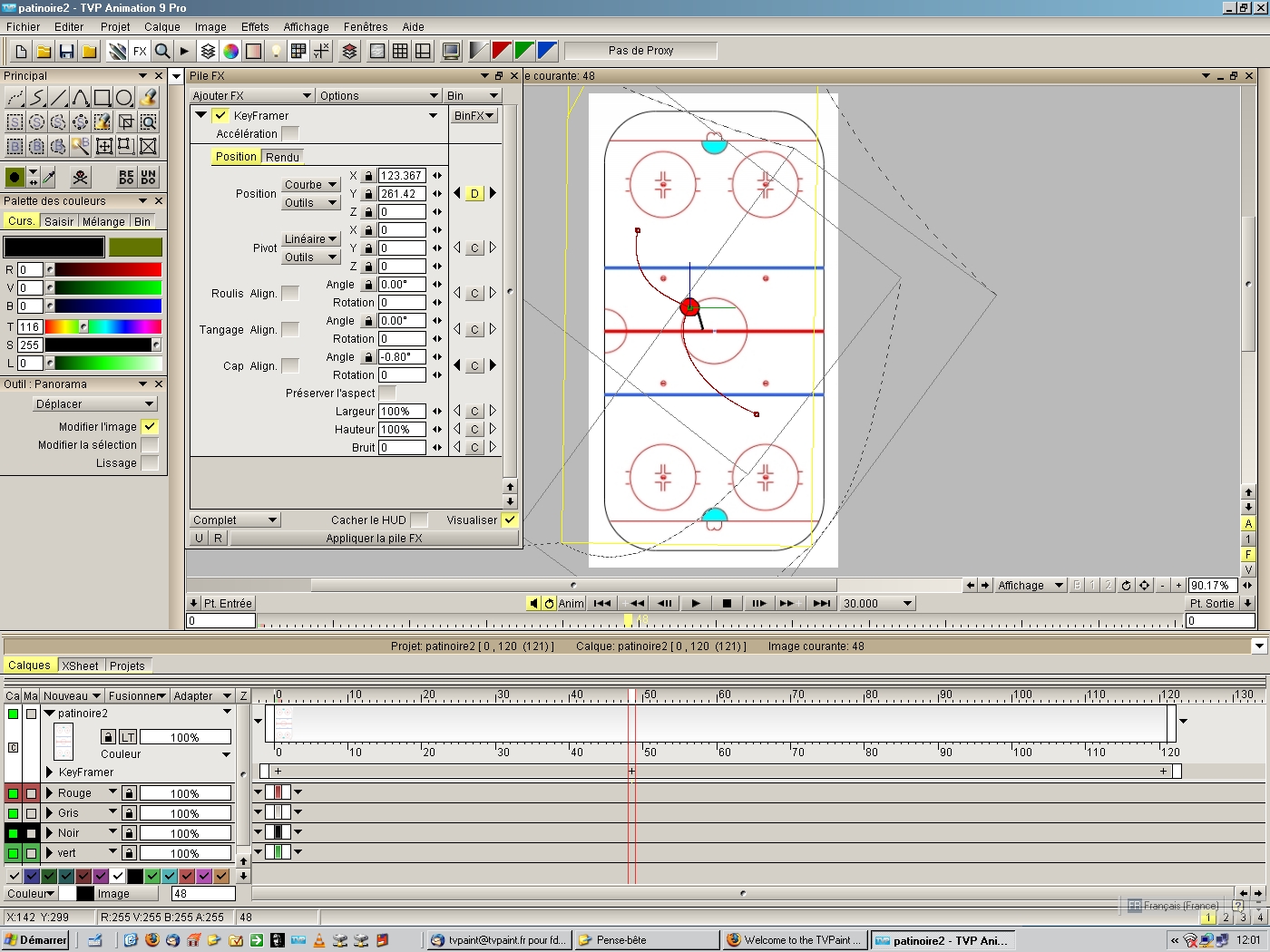Open the Calque menu
The width and height of the screenshot is (1270, 952).
click(x=162, y=26)
